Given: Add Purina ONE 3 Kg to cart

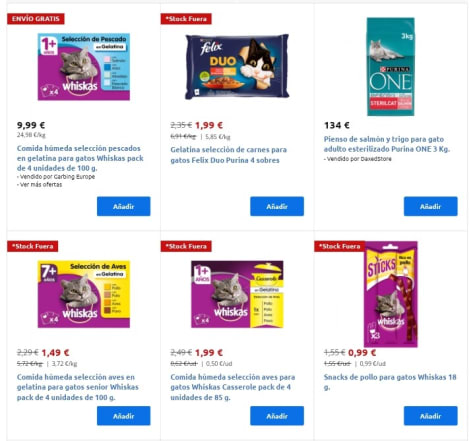Looking at the screenshot, I should tap(431, 206).
